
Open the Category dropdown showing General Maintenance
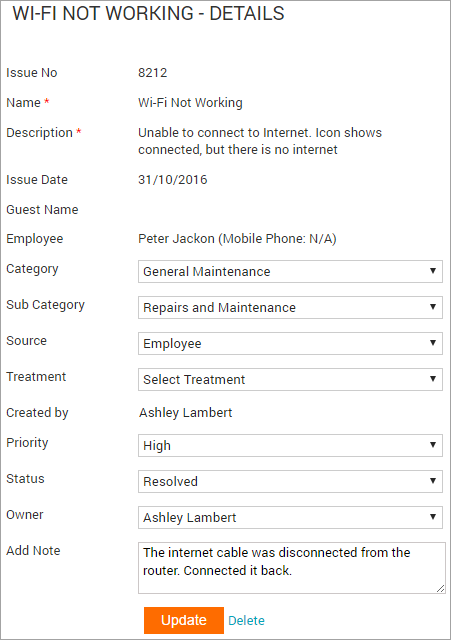pyautogui.click(x=290, y=271)
